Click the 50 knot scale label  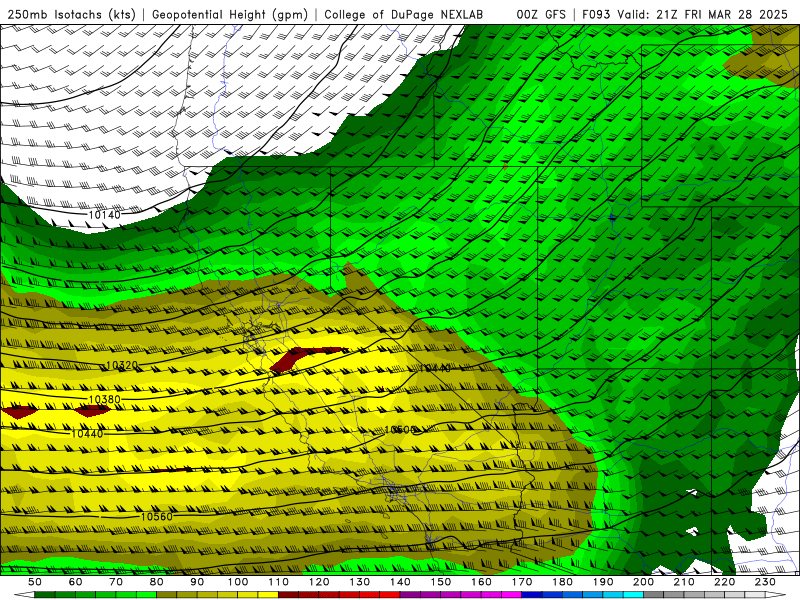click(34, 582)
